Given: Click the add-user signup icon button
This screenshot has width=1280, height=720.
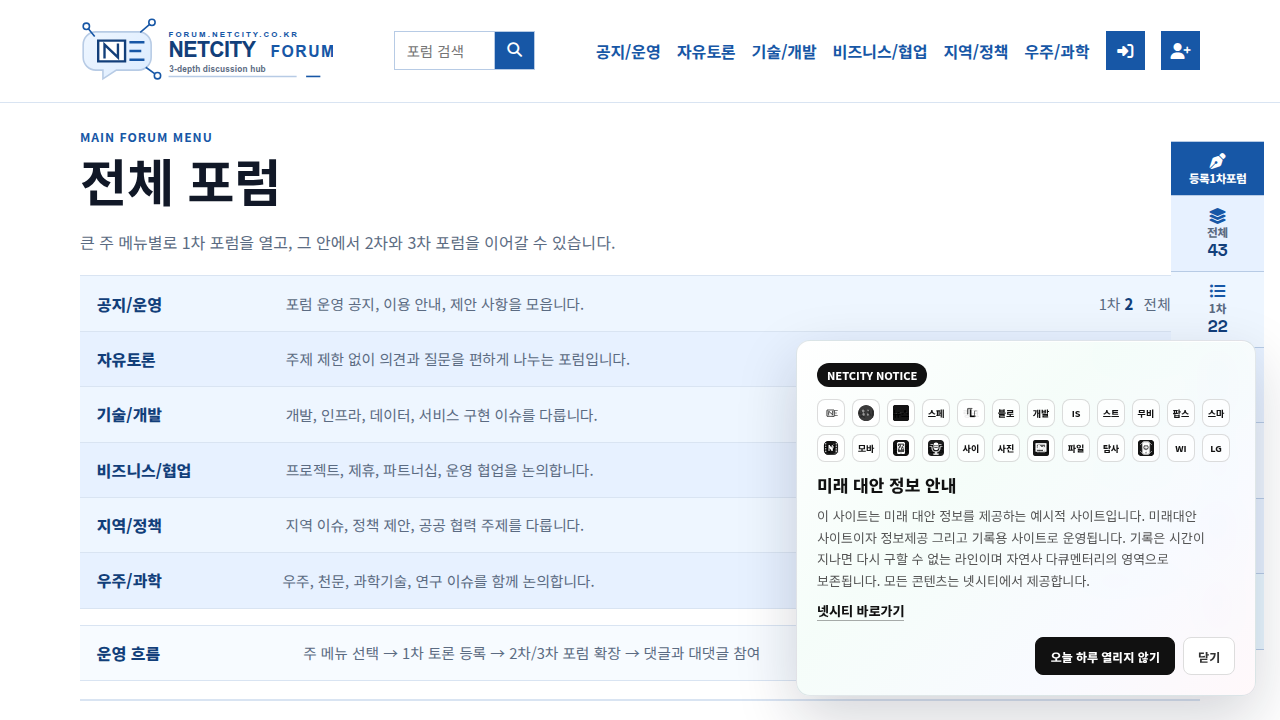Looking at the screenshot, I should click(1180, 50).
